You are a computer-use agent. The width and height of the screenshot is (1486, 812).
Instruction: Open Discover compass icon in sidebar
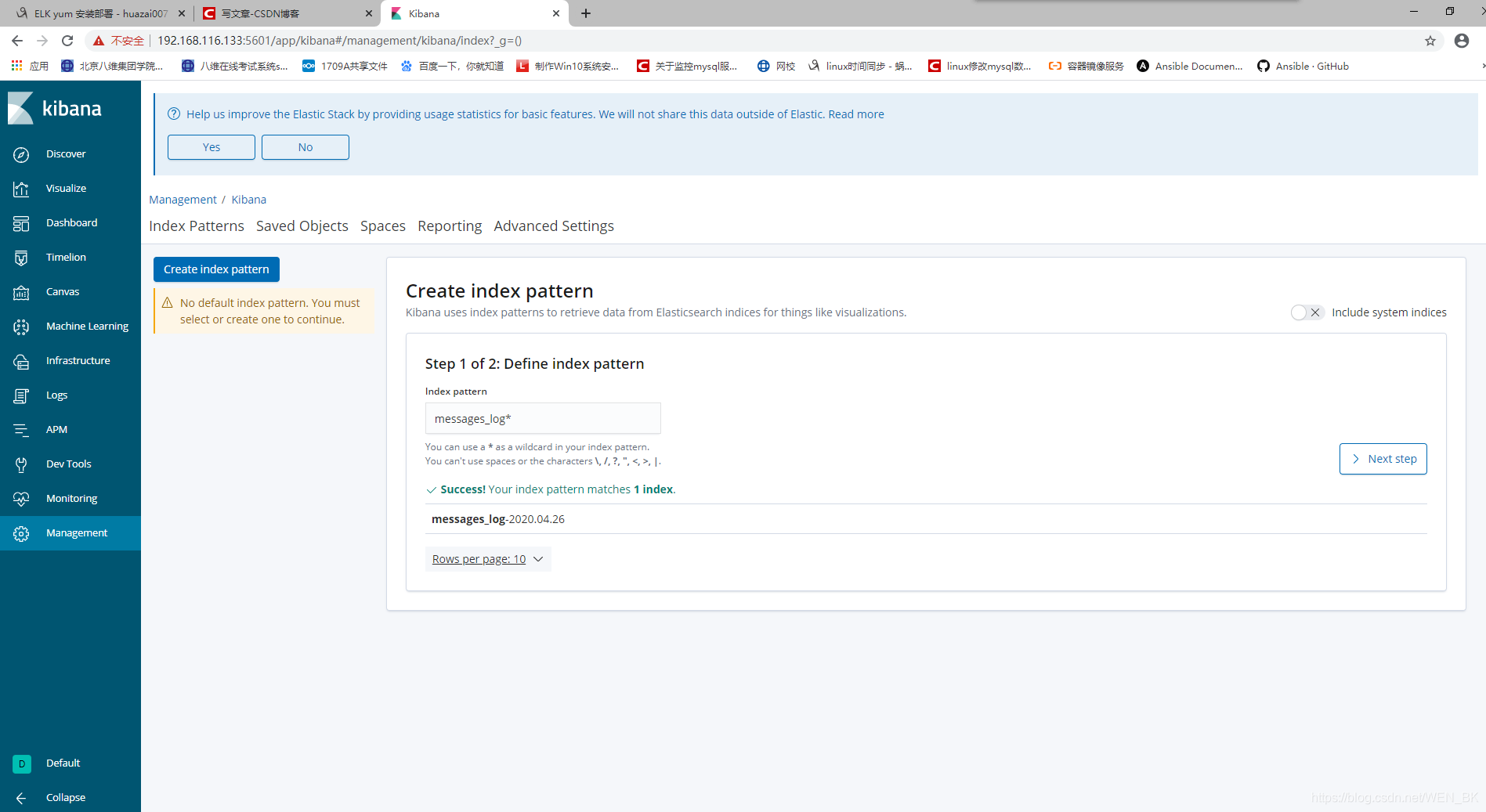pyautogui.click(x=21, y=154)
